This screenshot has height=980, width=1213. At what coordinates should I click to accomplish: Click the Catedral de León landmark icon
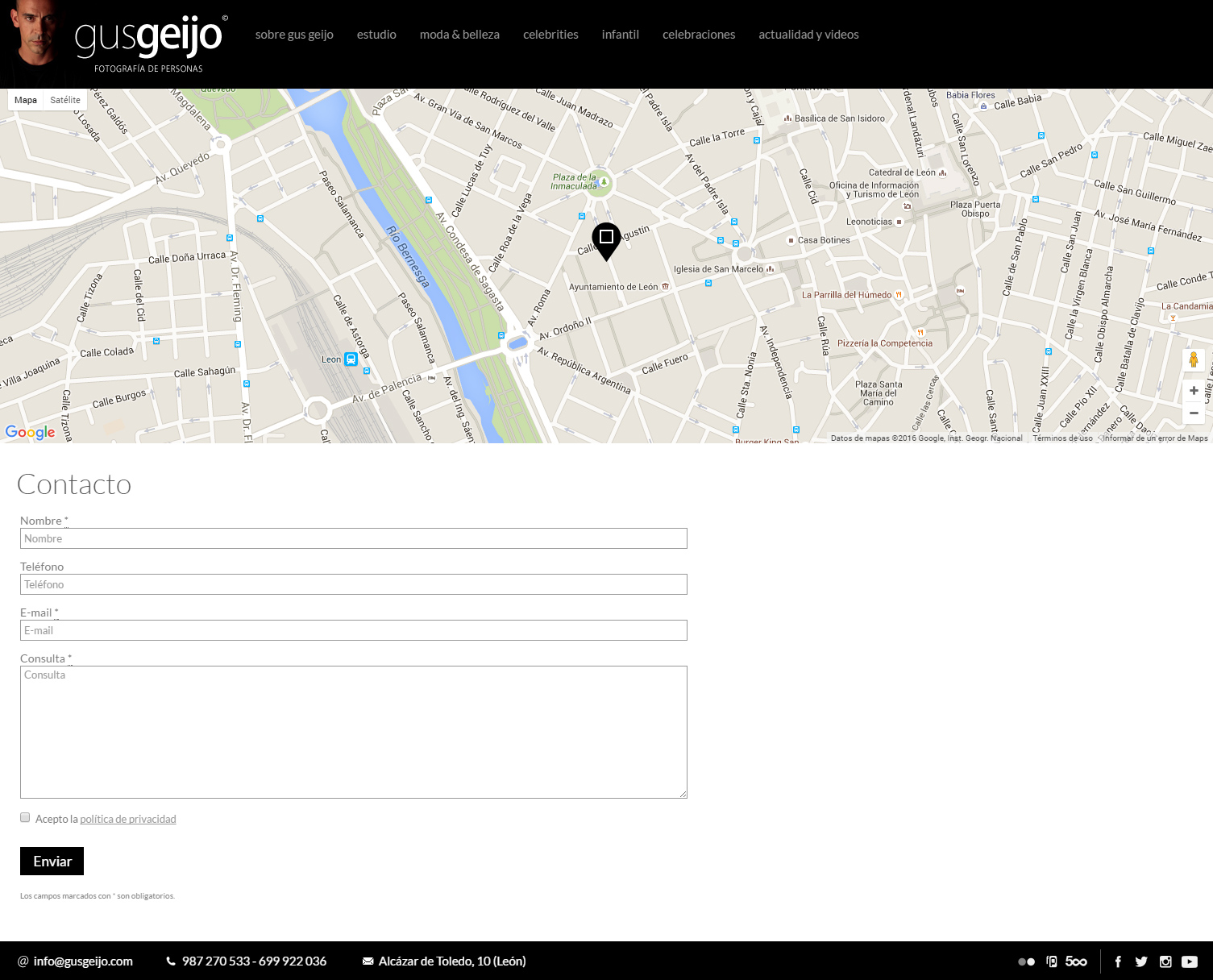pyautogui.click(x=942, y=172)
